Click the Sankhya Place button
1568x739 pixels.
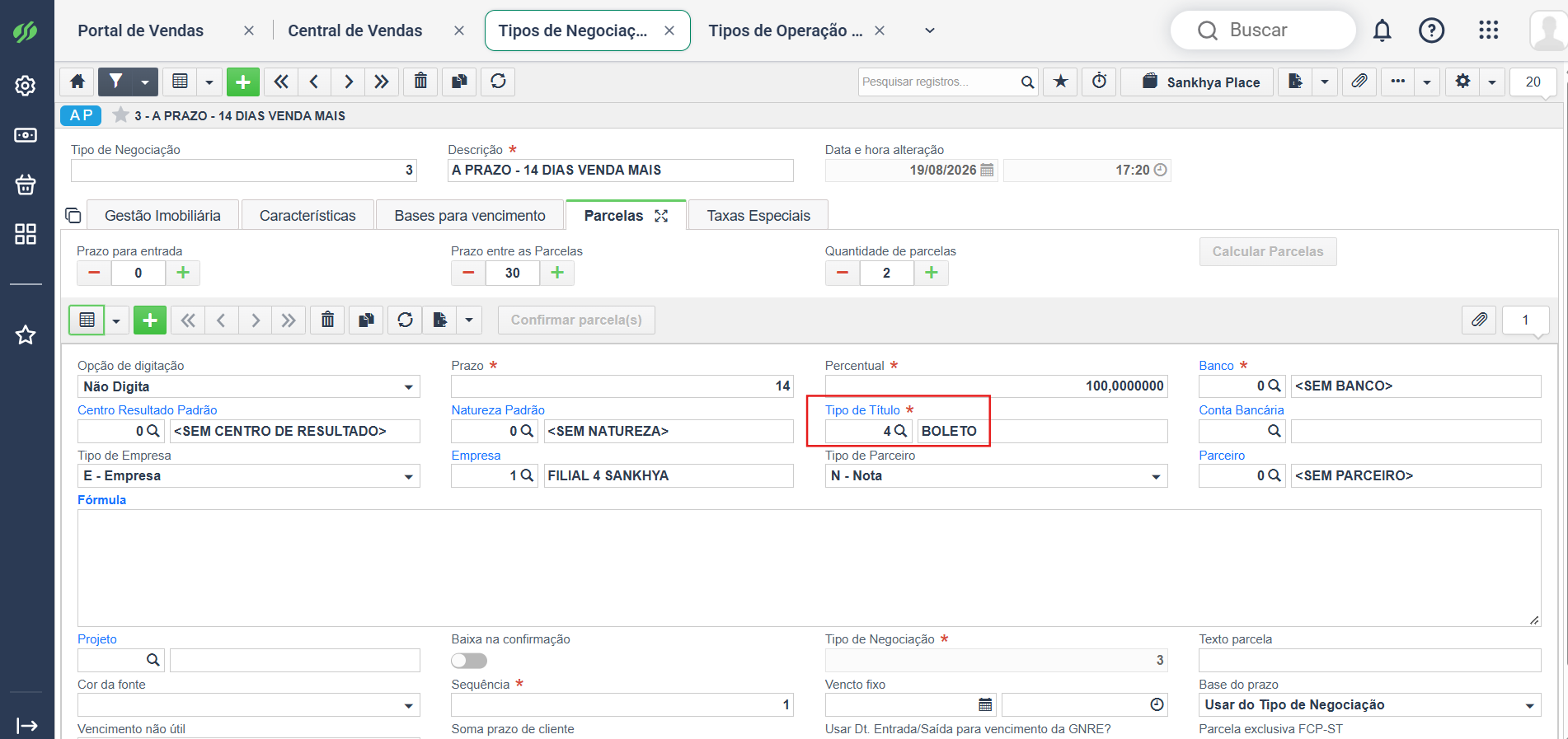[1197, 82]
